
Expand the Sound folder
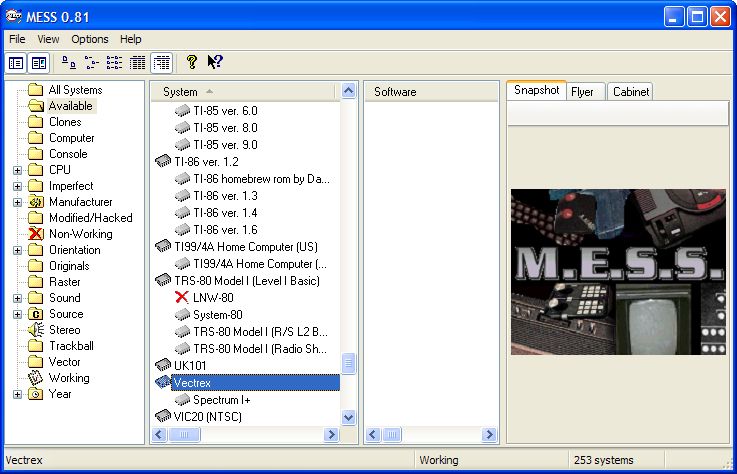(17, 298)
